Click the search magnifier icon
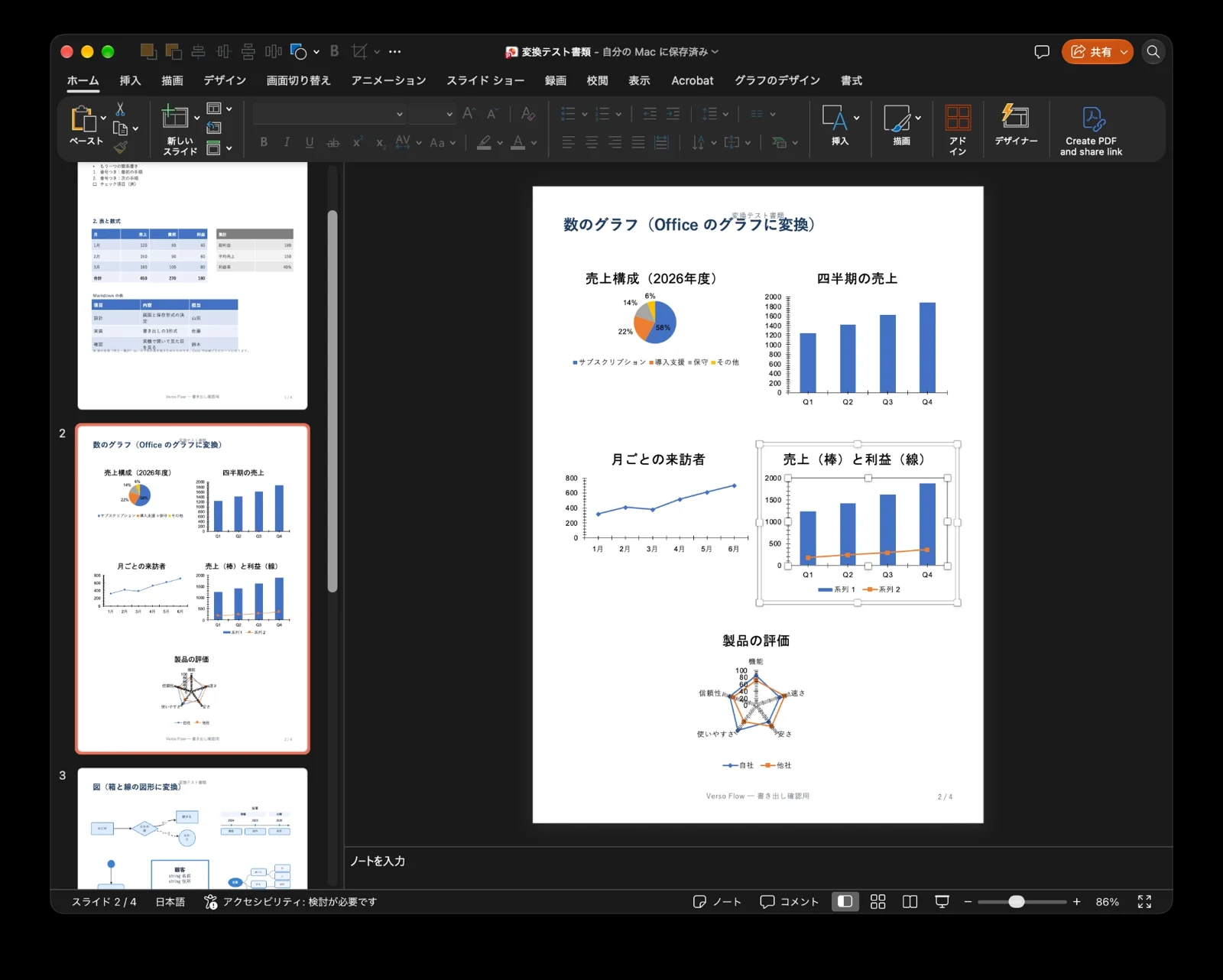The image size is (1223, 980). [x=1153, y=52]
